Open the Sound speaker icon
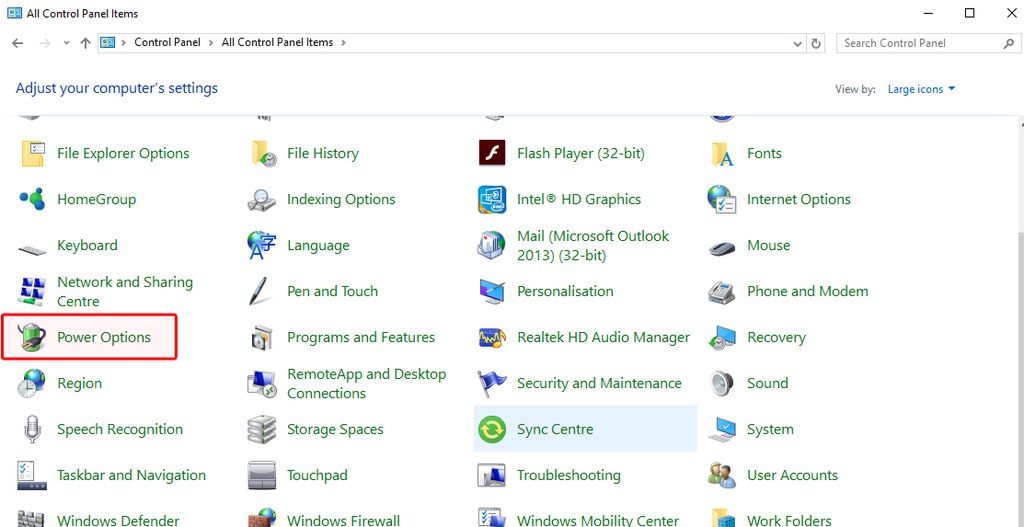 point(722,383)
